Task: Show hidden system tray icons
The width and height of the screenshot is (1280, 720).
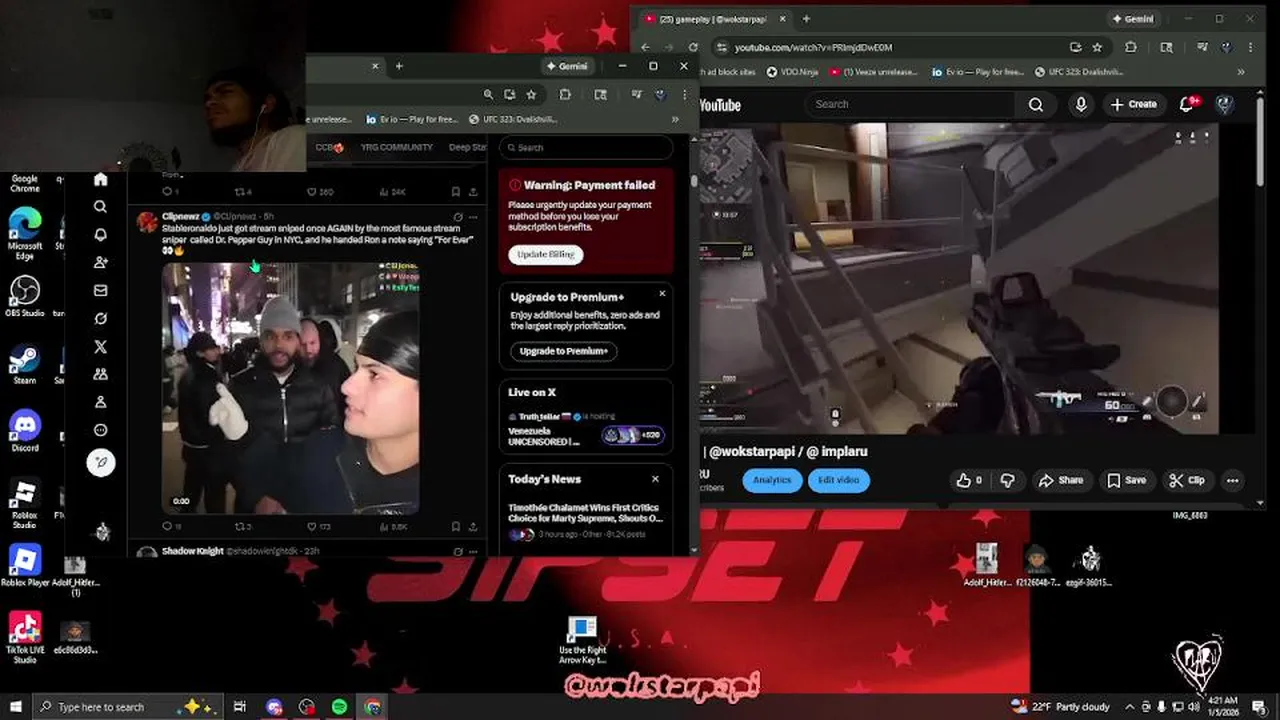Action: [1130, 707]
